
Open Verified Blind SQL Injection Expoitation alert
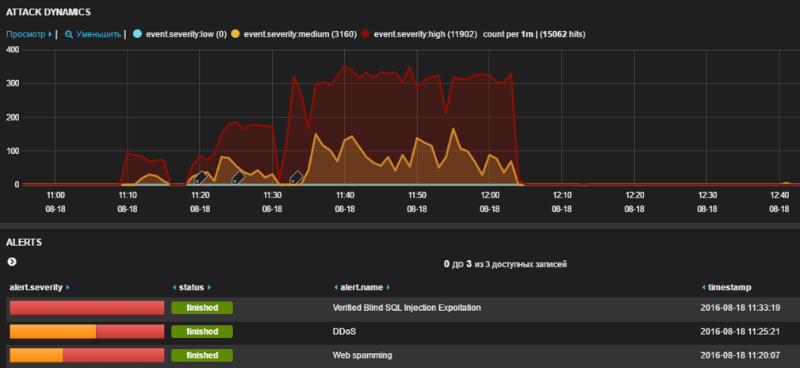coord(407,308)
